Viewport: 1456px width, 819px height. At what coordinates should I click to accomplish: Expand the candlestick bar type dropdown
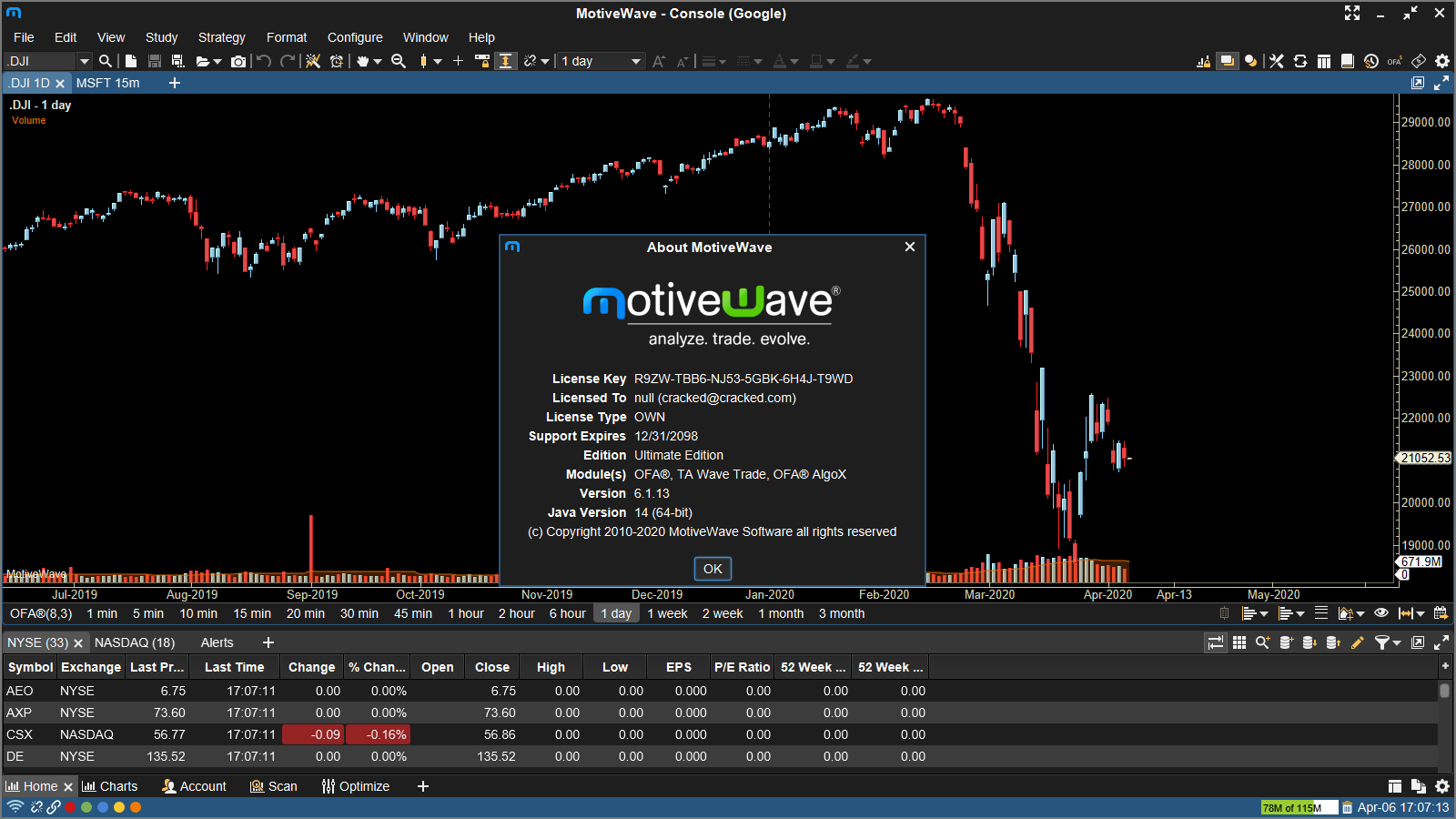tap(438, 62)
